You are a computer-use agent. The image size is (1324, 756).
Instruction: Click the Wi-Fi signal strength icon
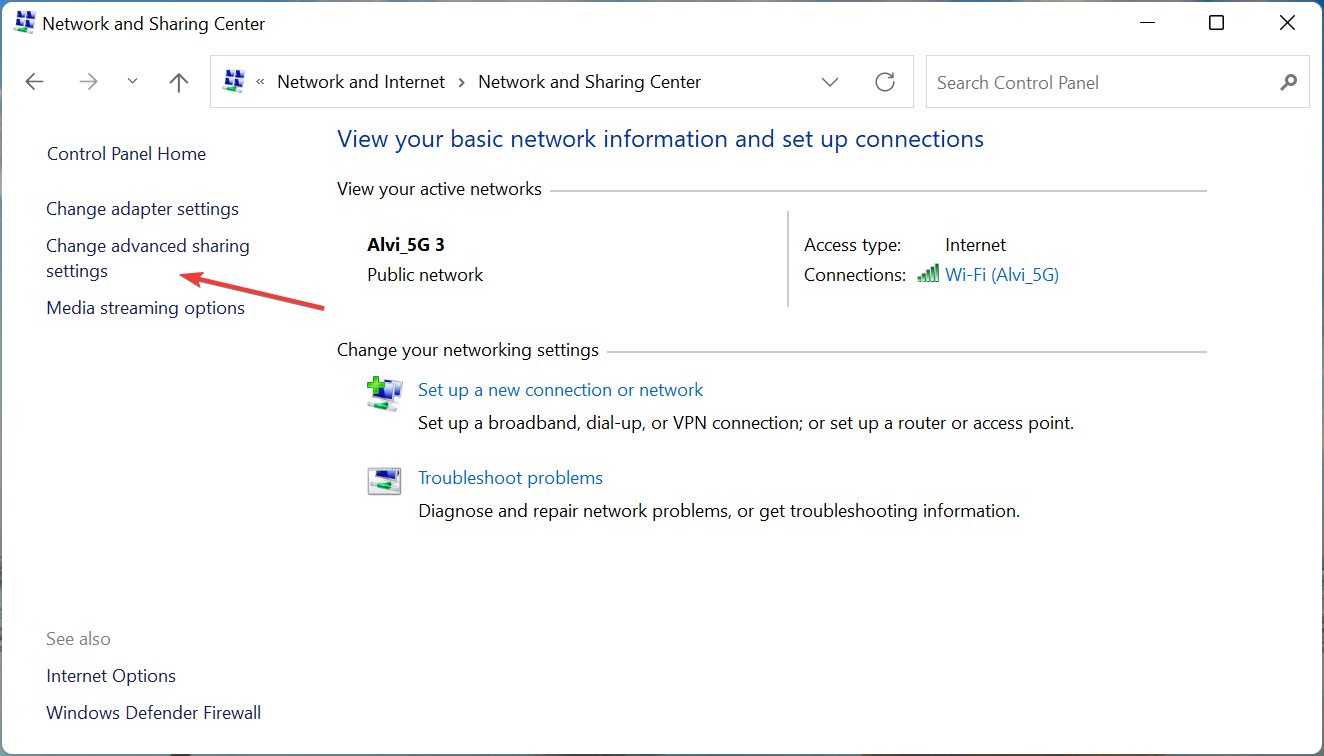point(928,273)
